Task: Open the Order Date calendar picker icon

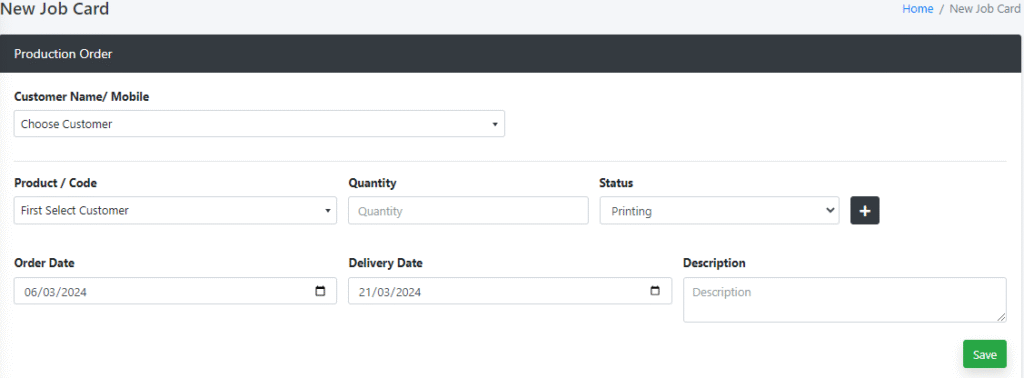Action: click(x=320, y=291)
